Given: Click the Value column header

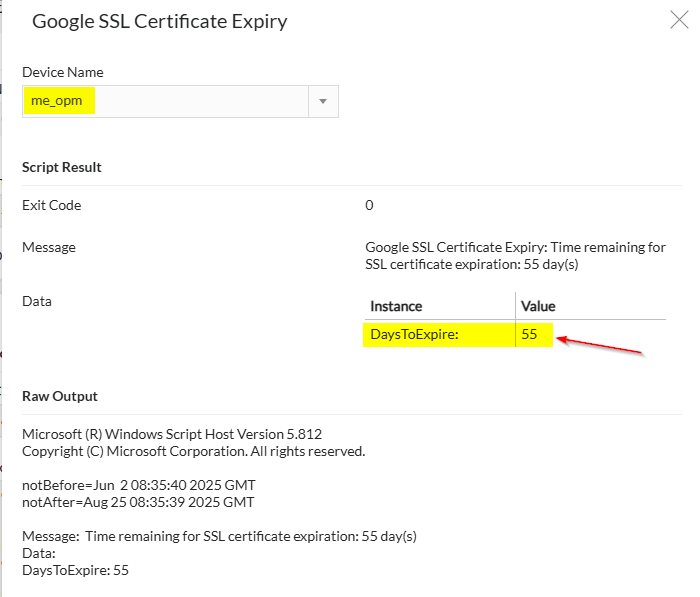Looking at the screenshot, I should (x=538, y=306).
